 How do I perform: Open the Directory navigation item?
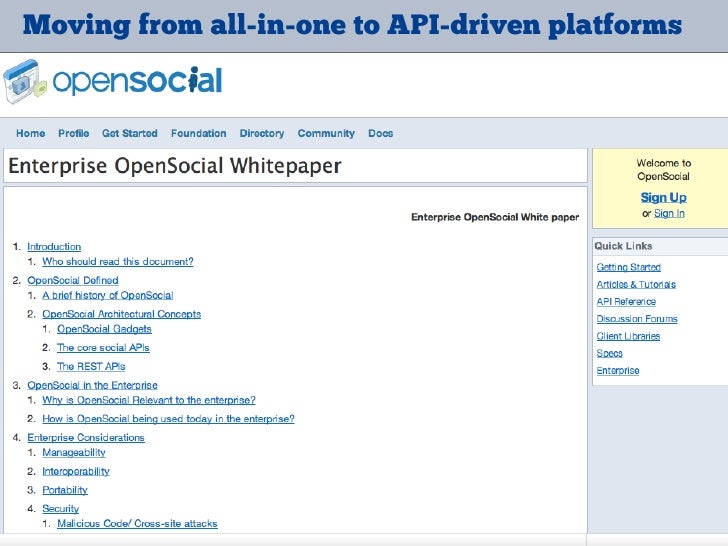point(262,133)
